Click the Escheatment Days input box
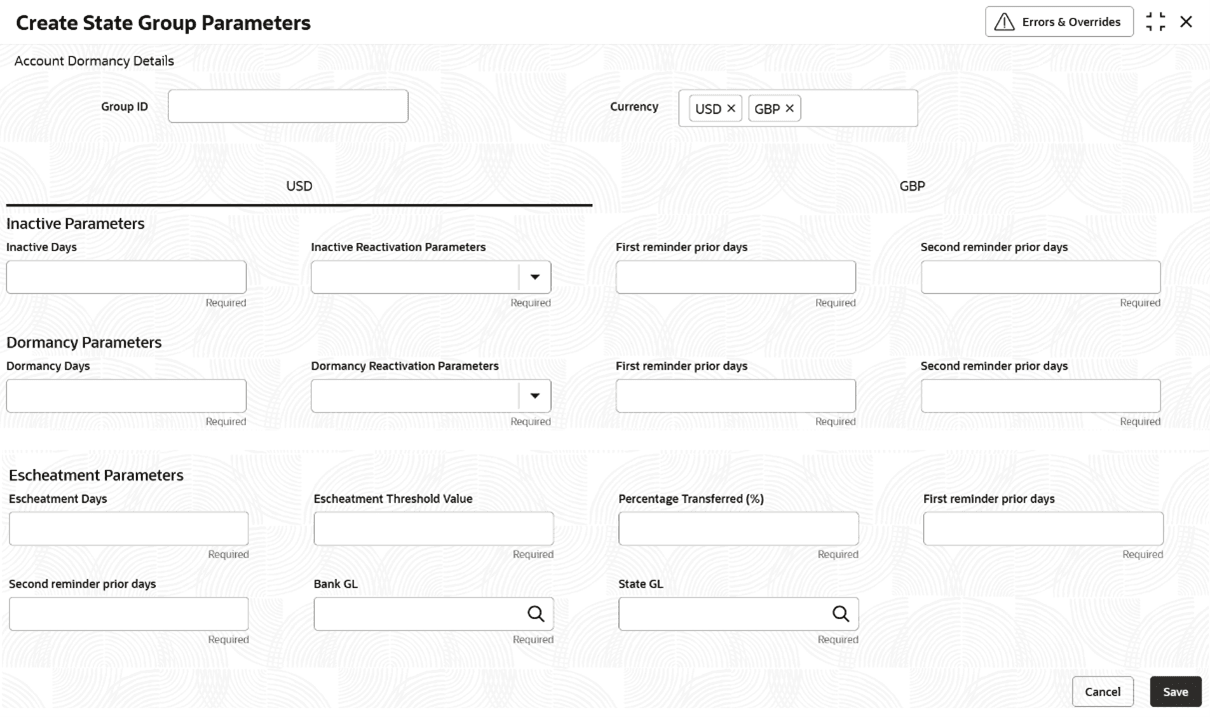The width and height of the screenshot is (1210, 717). [128, 529]
